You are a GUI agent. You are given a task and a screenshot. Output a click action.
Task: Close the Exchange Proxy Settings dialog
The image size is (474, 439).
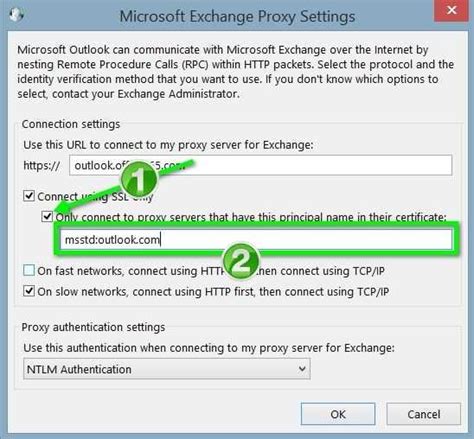(x=451, y=11)
